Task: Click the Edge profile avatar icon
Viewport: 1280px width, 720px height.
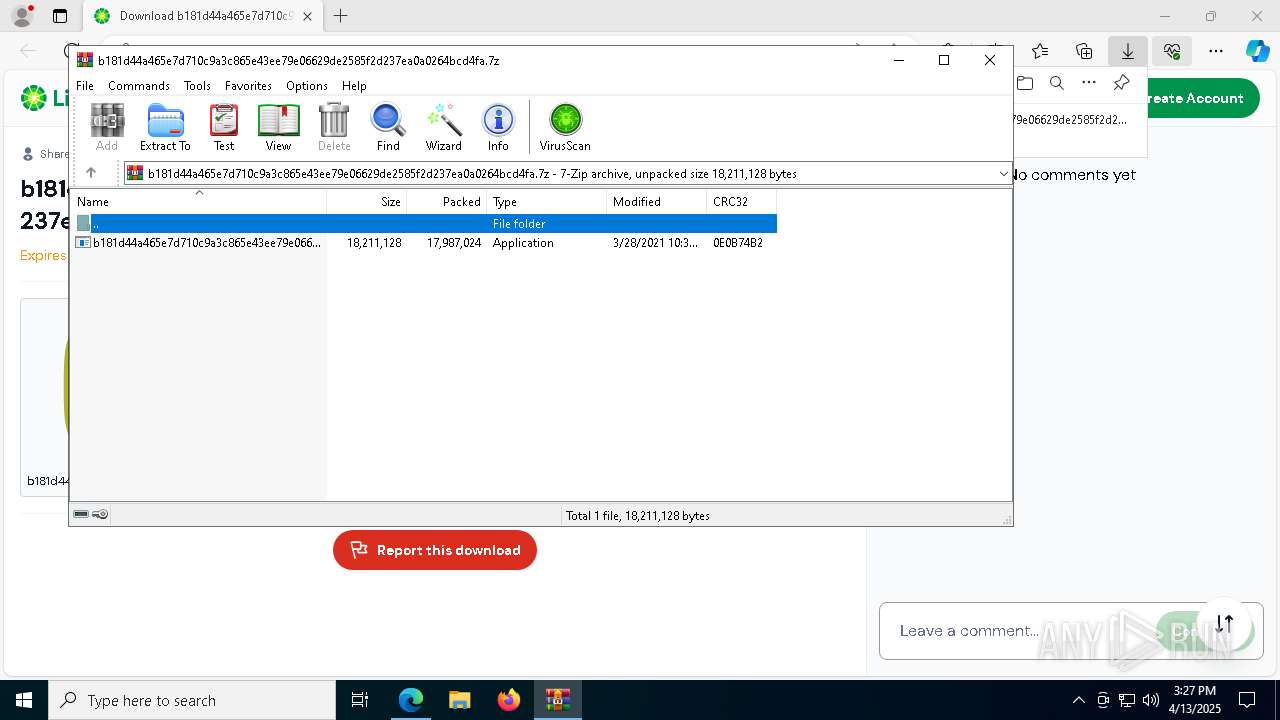Action: pyautogui.click(x=22, y=16)
